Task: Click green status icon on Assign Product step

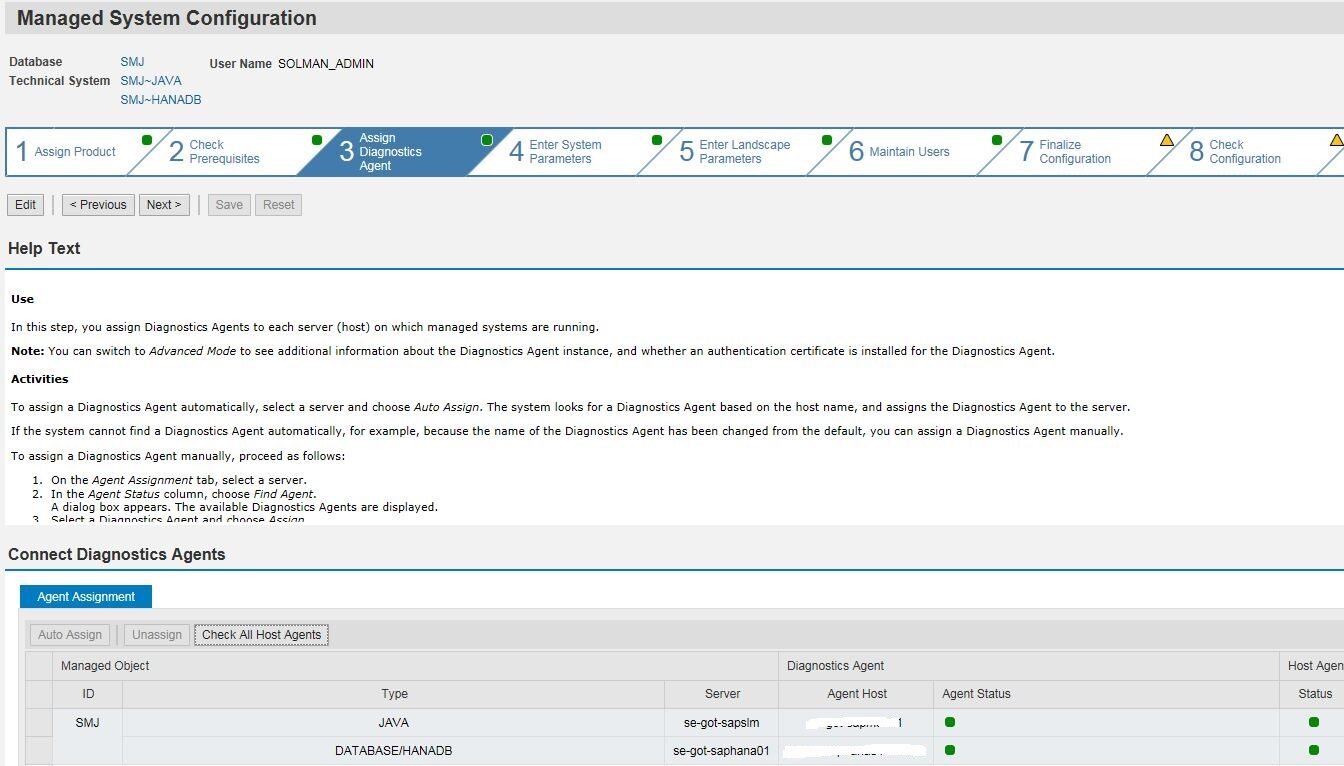Action: point(147,140)
